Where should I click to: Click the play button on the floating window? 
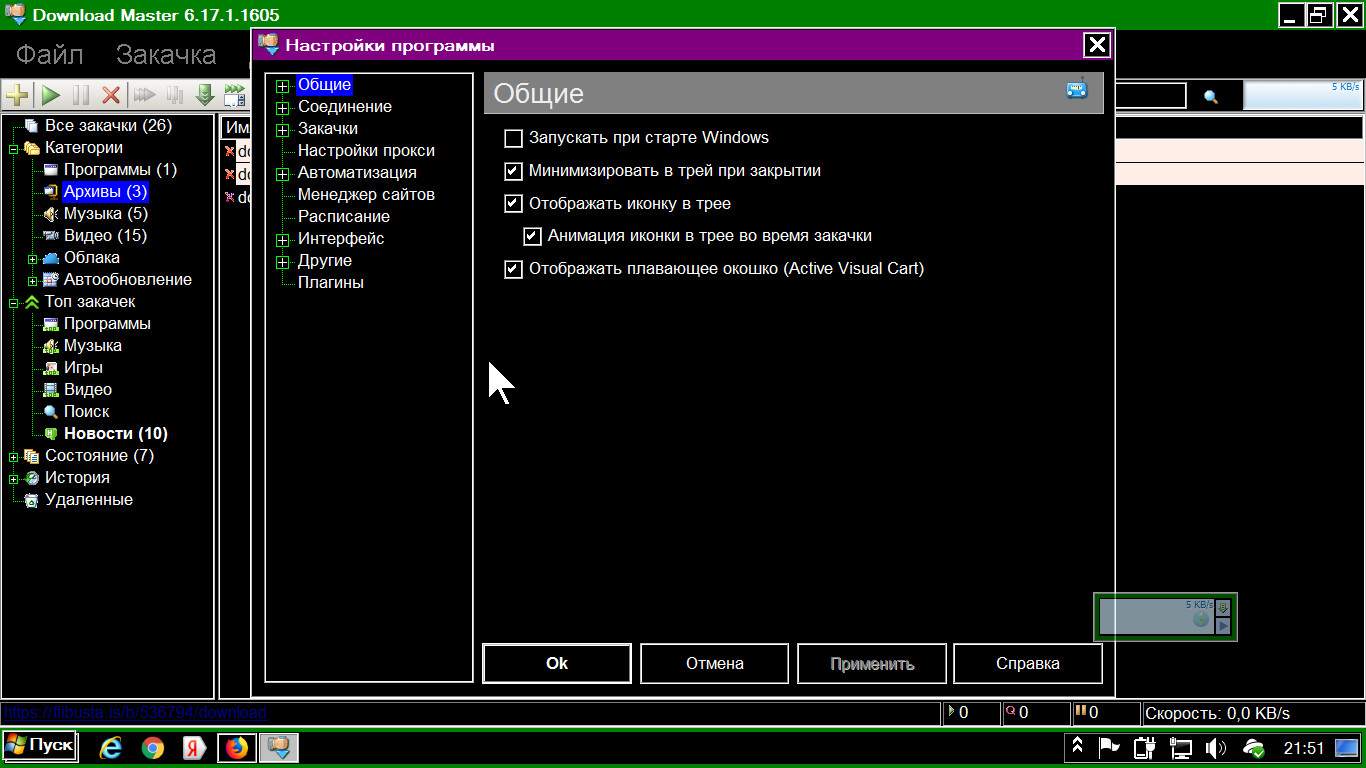tap(1222, 626)
